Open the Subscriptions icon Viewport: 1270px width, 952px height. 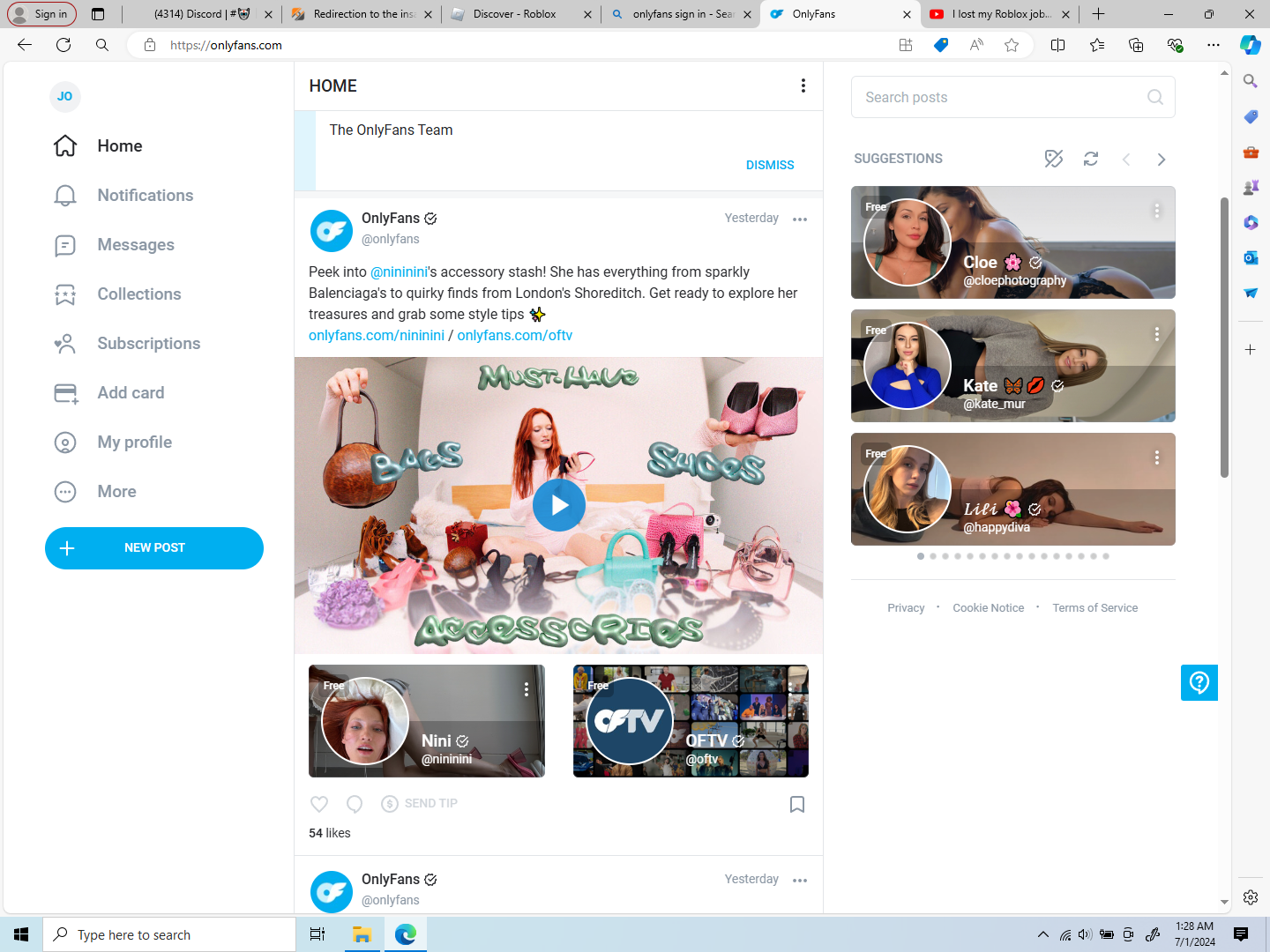pos(65,344)
